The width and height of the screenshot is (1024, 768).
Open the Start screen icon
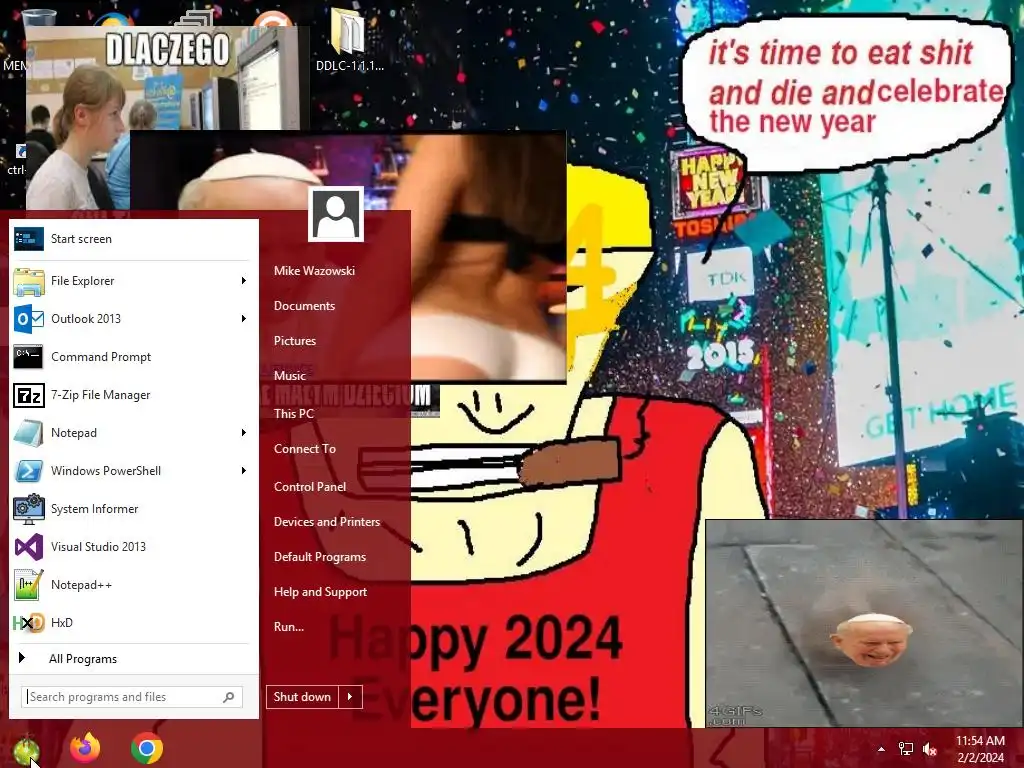[29, 239]
